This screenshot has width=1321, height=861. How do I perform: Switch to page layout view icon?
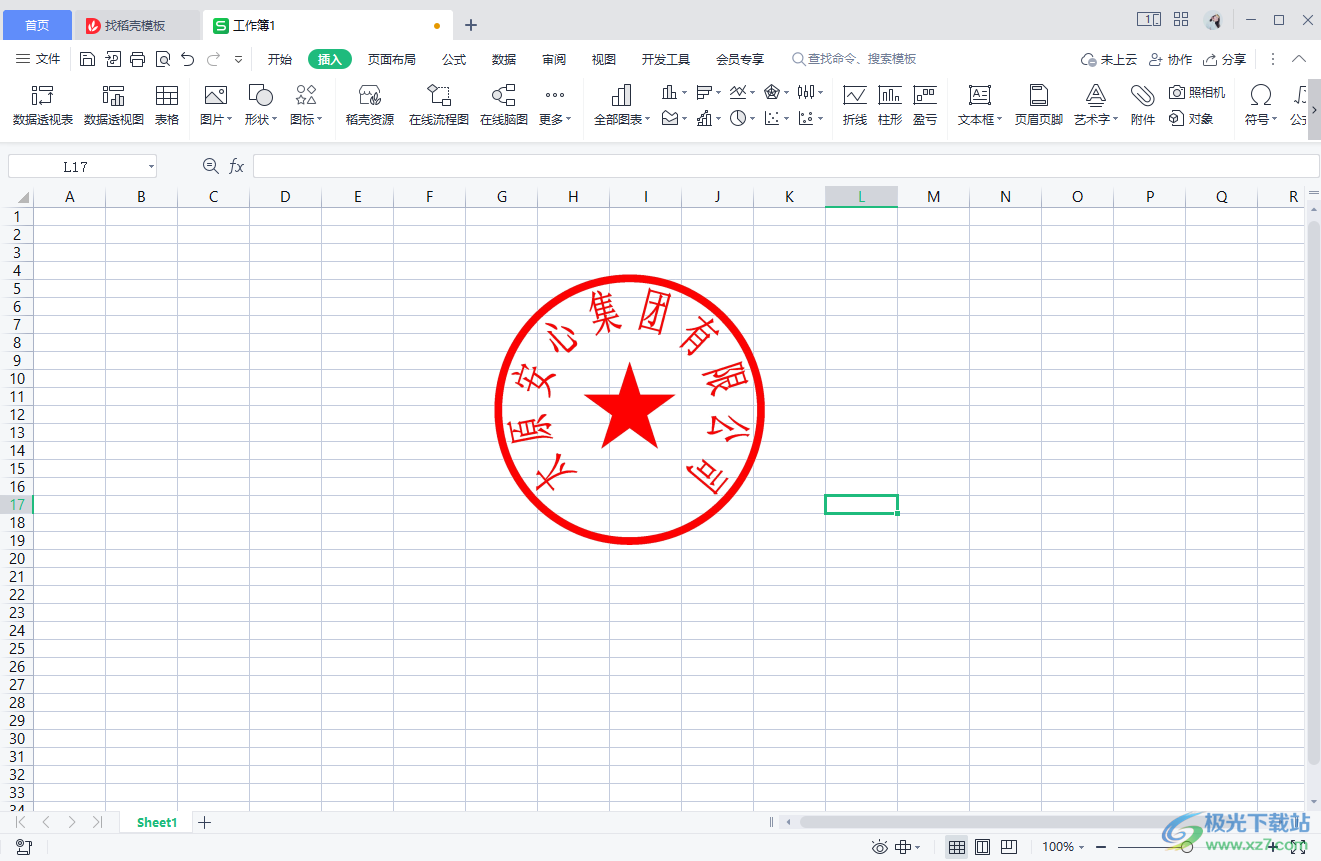983,847
